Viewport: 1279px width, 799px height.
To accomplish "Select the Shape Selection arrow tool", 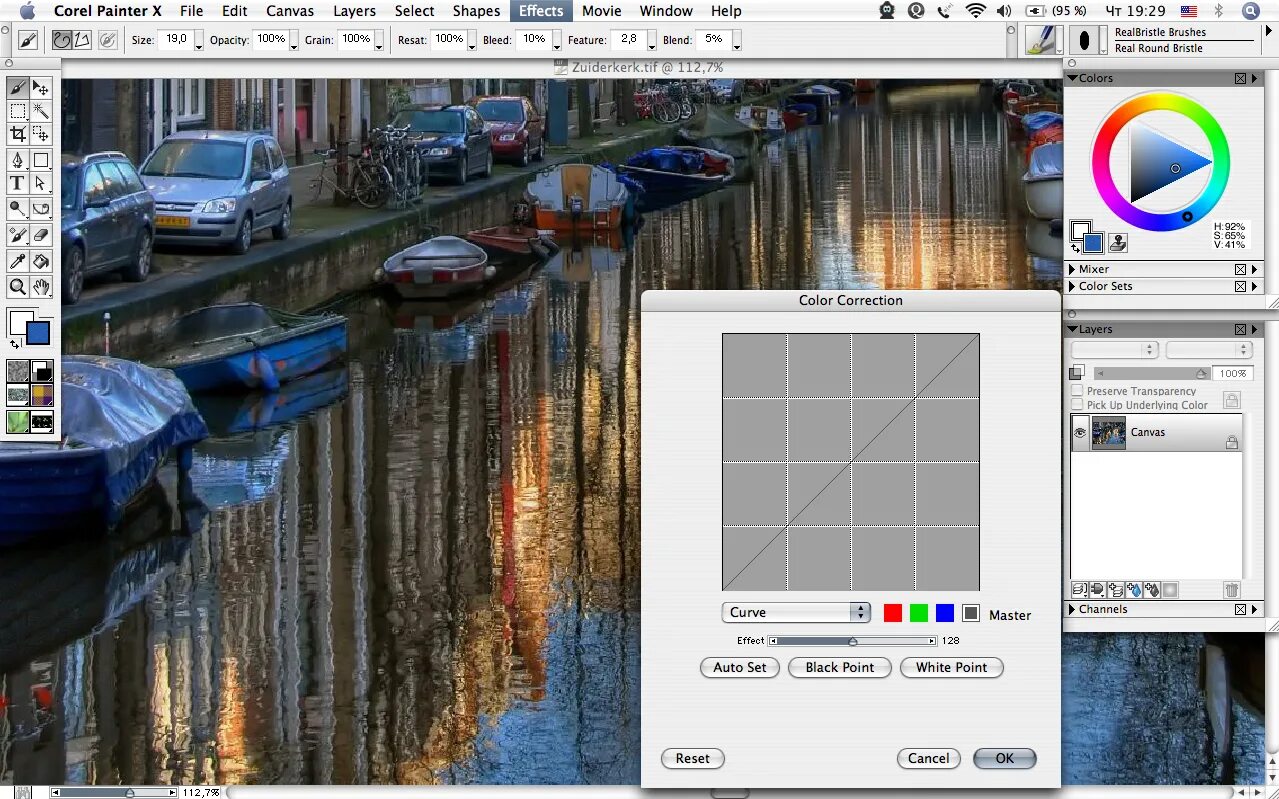I will click(41, 183).
